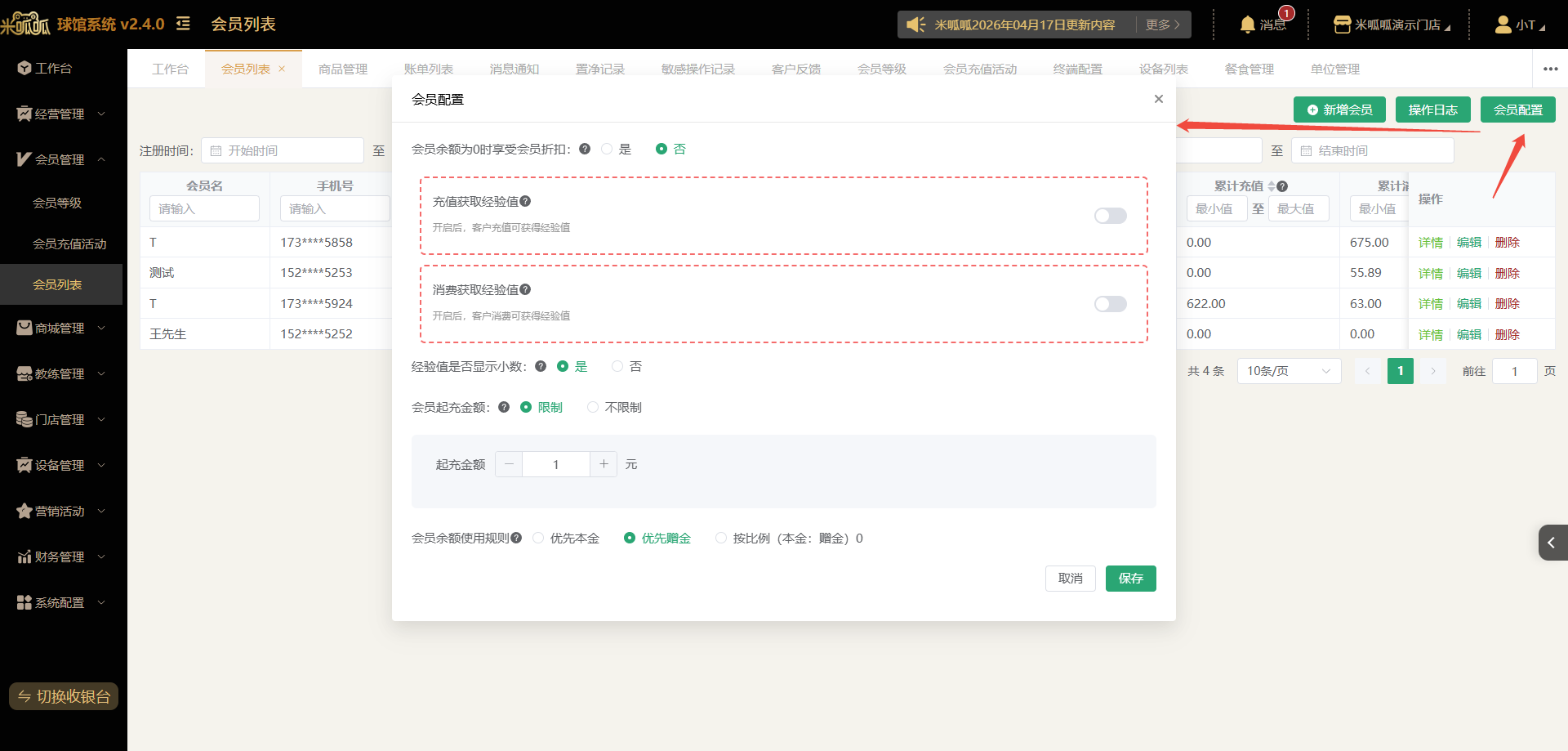Screen dimensions: 1568x751
Task: Open the tab bar more-options ellipsis
Action: click(1551, 69)
